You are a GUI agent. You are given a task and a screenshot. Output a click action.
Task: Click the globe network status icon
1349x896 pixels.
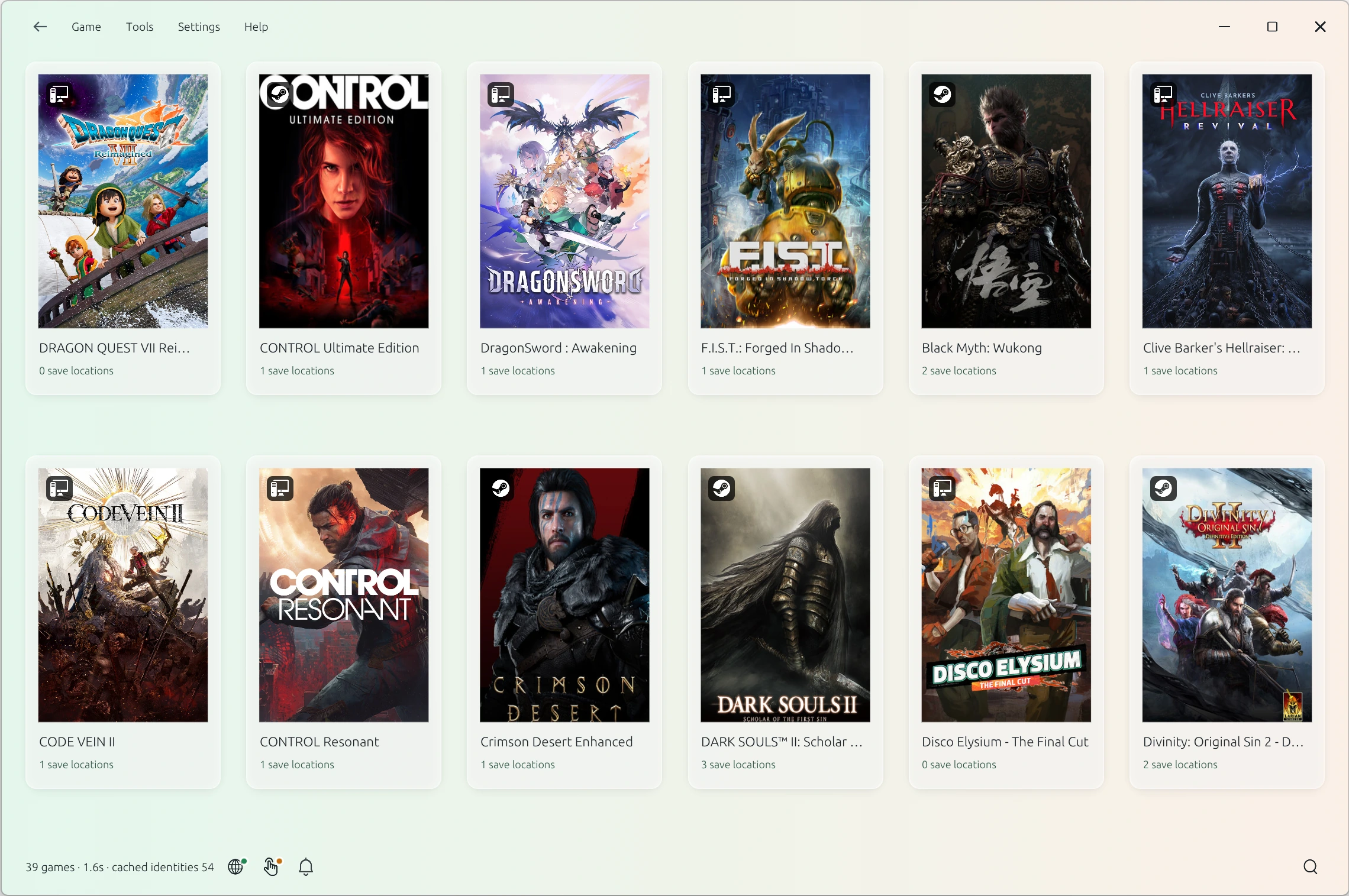coord(237,866)
